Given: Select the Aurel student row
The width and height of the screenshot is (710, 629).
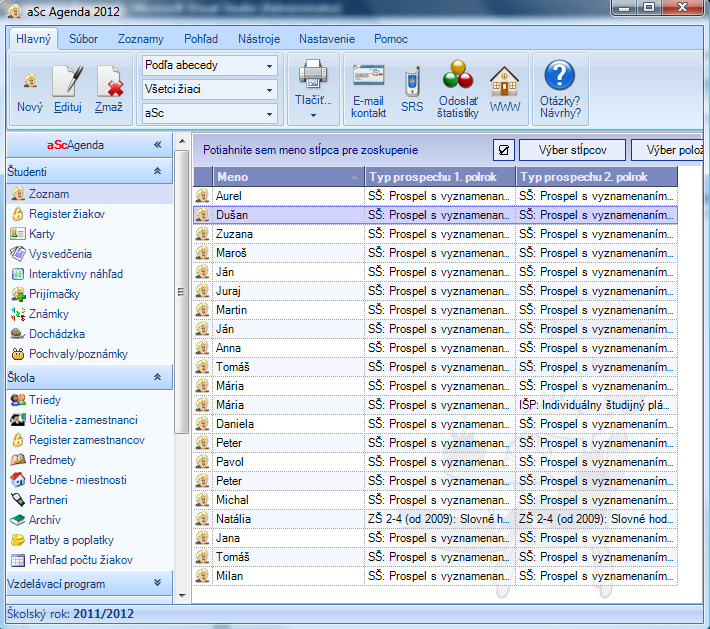Looking at the screenshot, I should click(x=436, y=196).
